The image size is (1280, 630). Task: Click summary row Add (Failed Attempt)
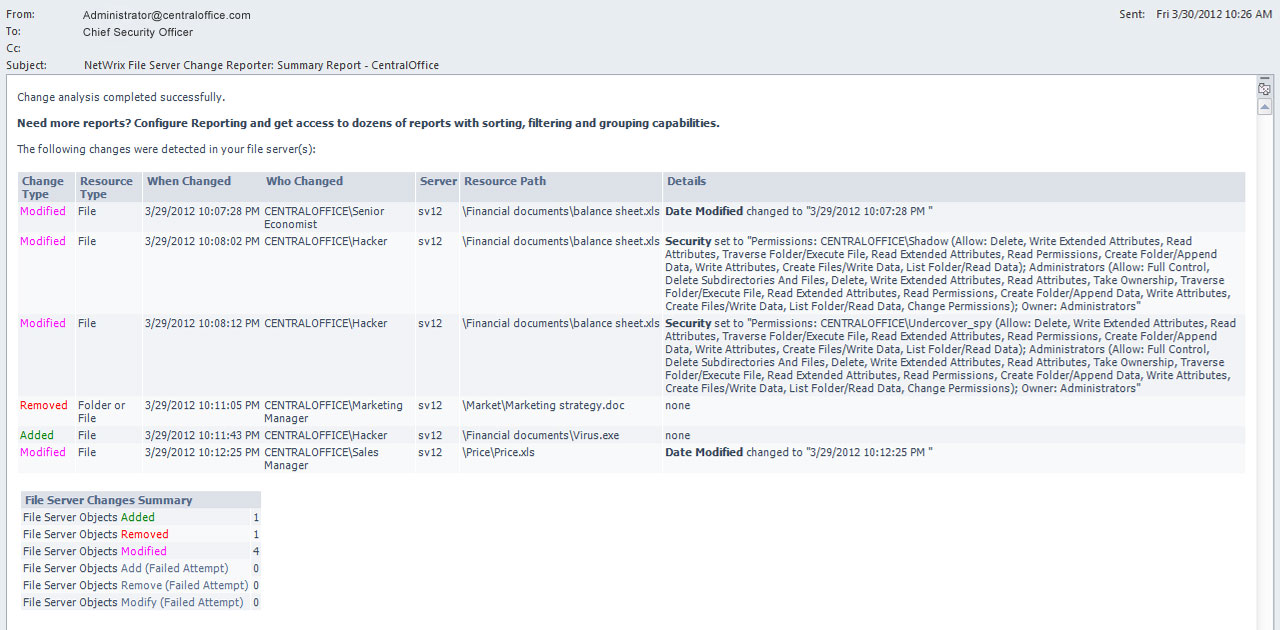[141, 568]
